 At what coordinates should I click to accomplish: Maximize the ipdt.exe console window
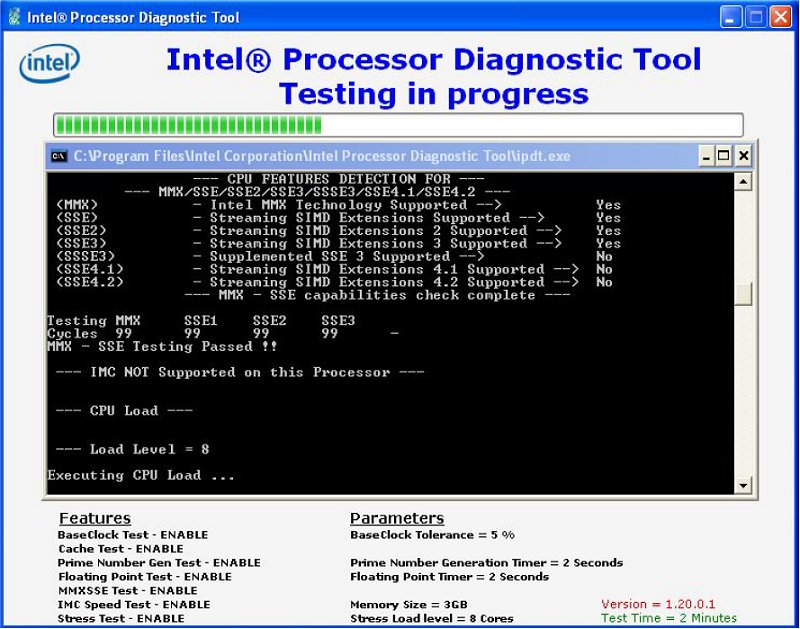click(x=723, y=156)
